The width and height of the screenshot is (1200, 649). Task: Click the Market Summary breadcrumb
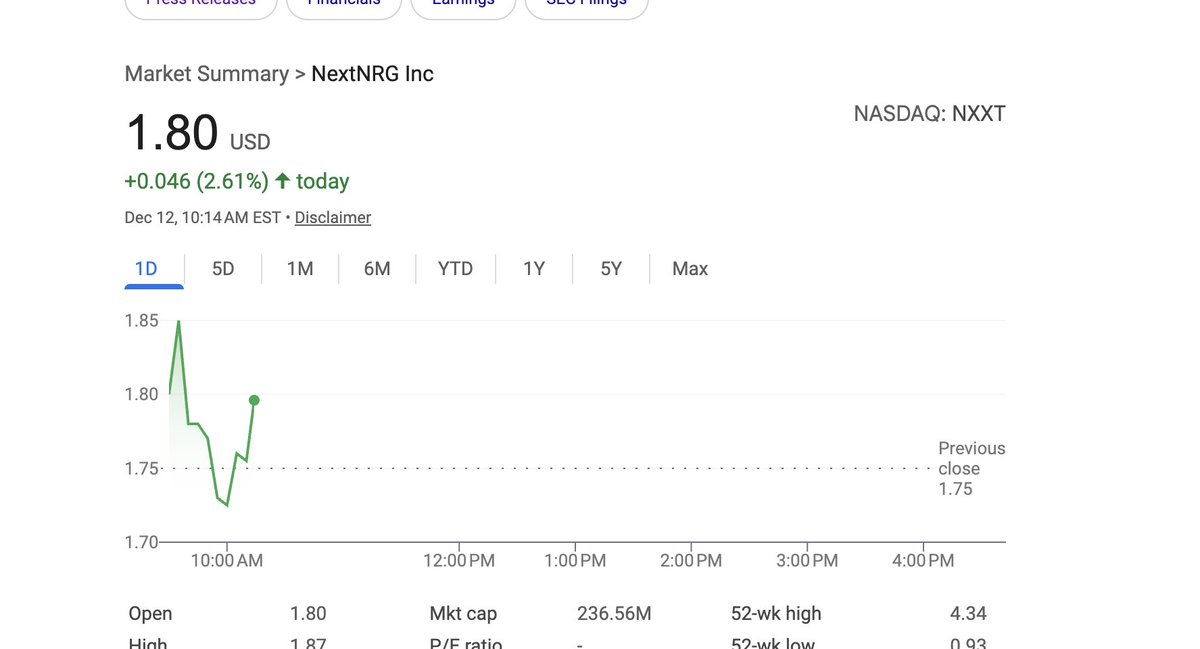pos(207,74)
